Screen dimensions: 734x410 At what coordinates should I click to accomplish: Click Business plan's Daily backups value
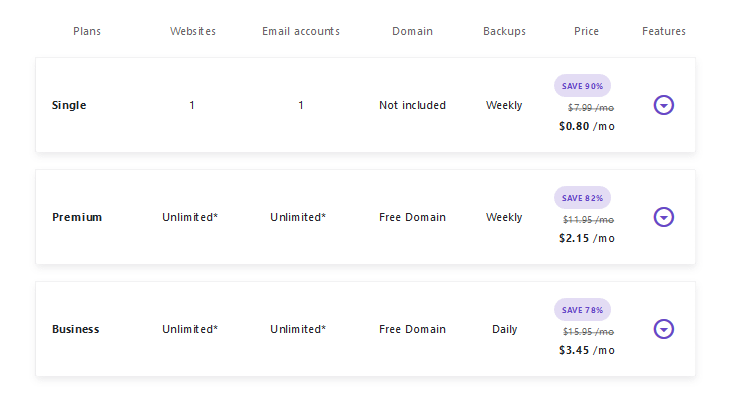[504, 329]
